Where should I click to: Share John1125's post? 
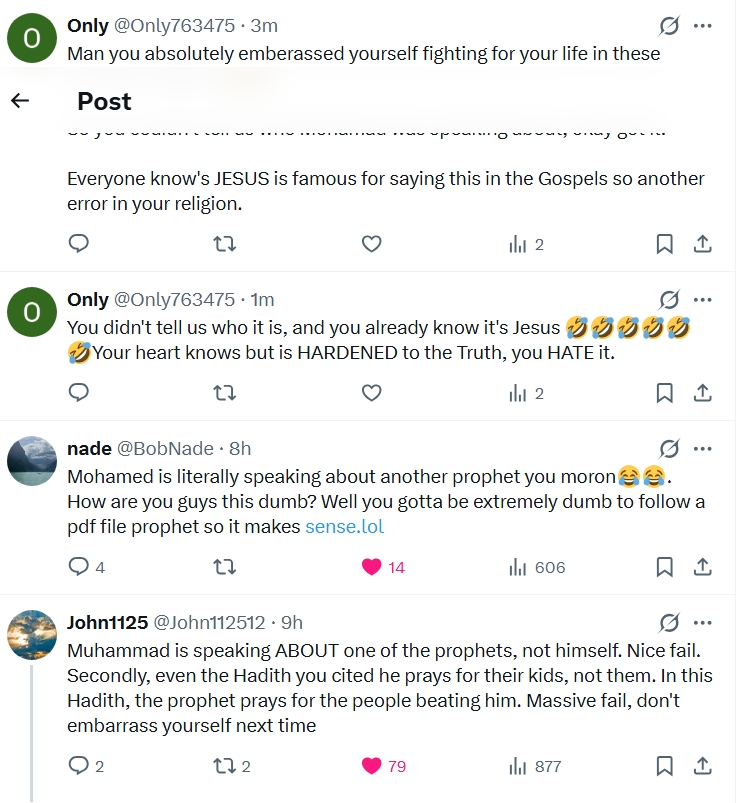coord(703,766)
